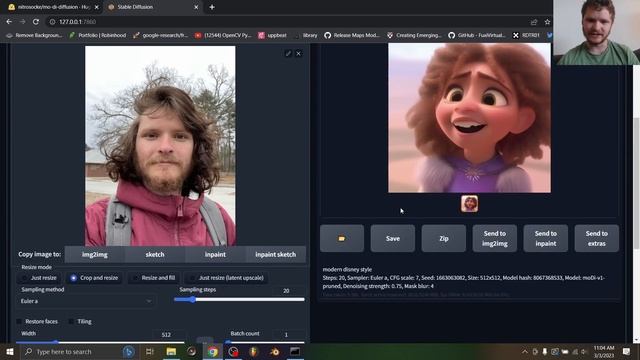
Task: Open the terminal window from the taskbar
Action: (x=295, y=351)
